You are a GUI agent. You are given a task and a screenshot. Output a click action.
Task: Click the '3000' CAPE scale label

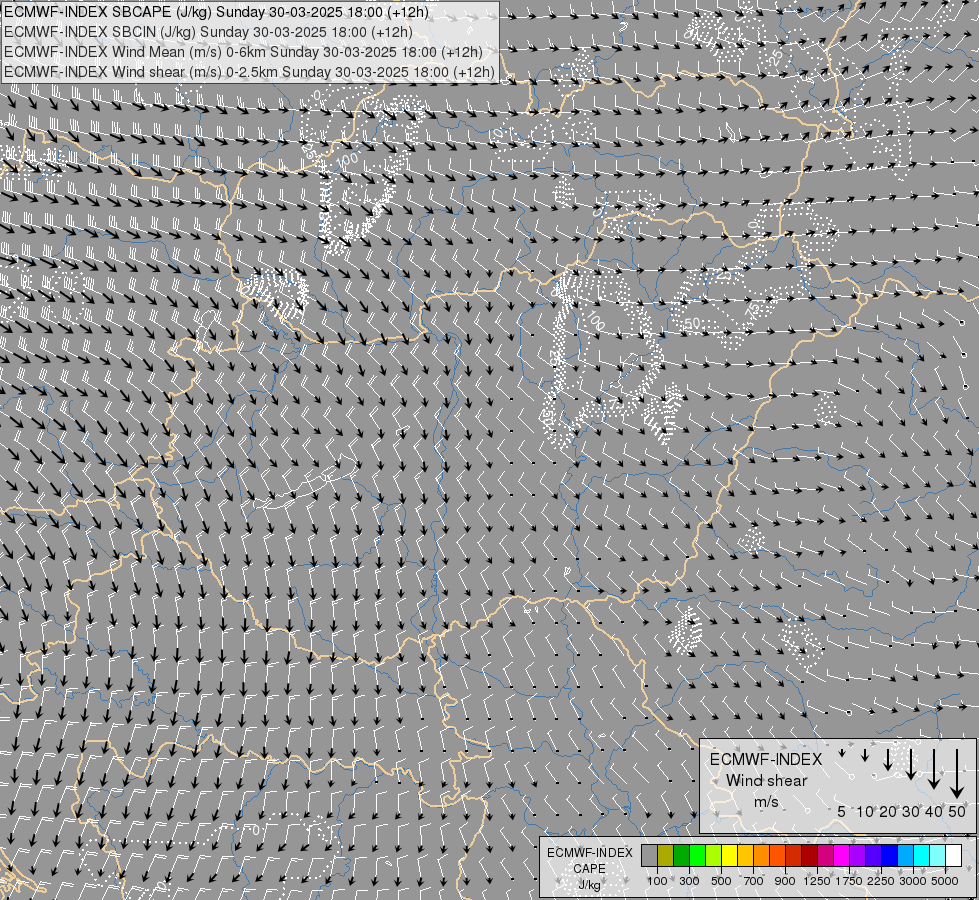pyautogui.click(x=913, y=881)
